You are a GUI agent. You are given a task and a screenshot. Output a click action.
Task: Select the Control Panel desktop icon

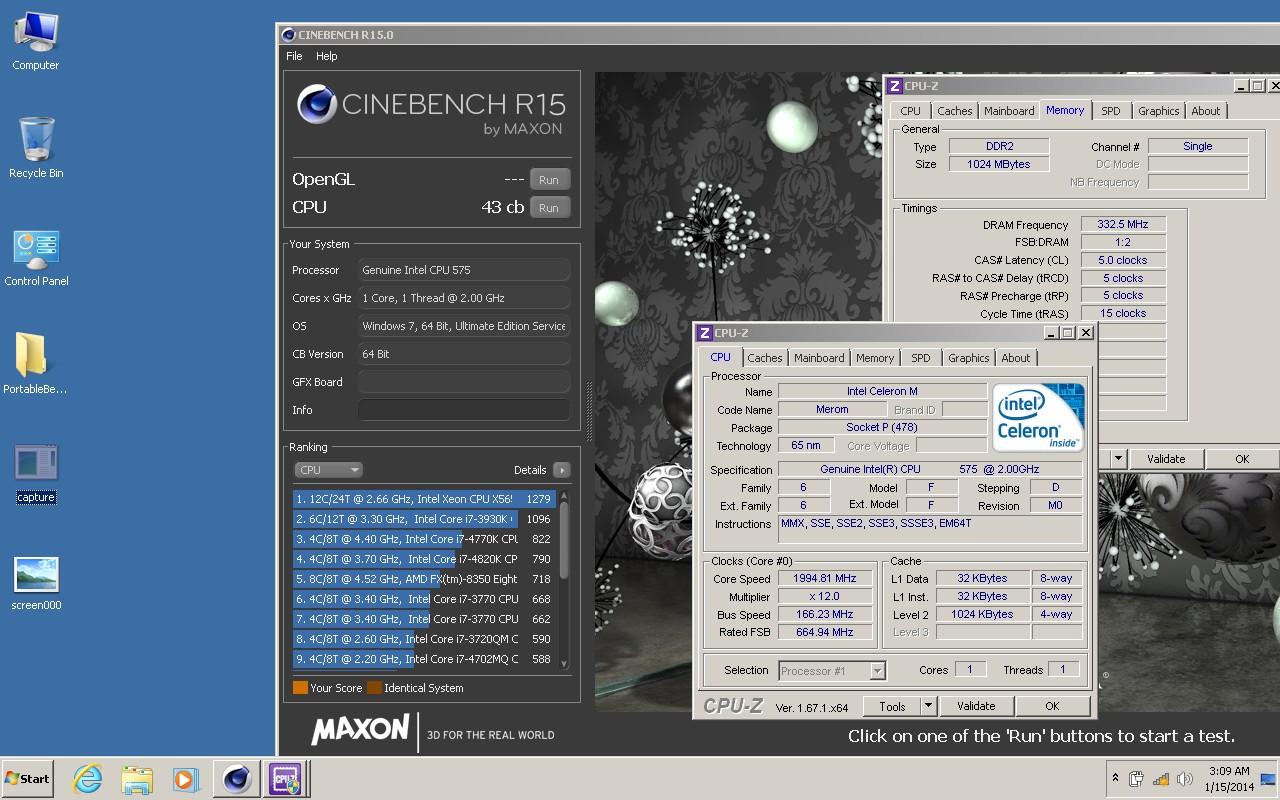click(36, 258)
